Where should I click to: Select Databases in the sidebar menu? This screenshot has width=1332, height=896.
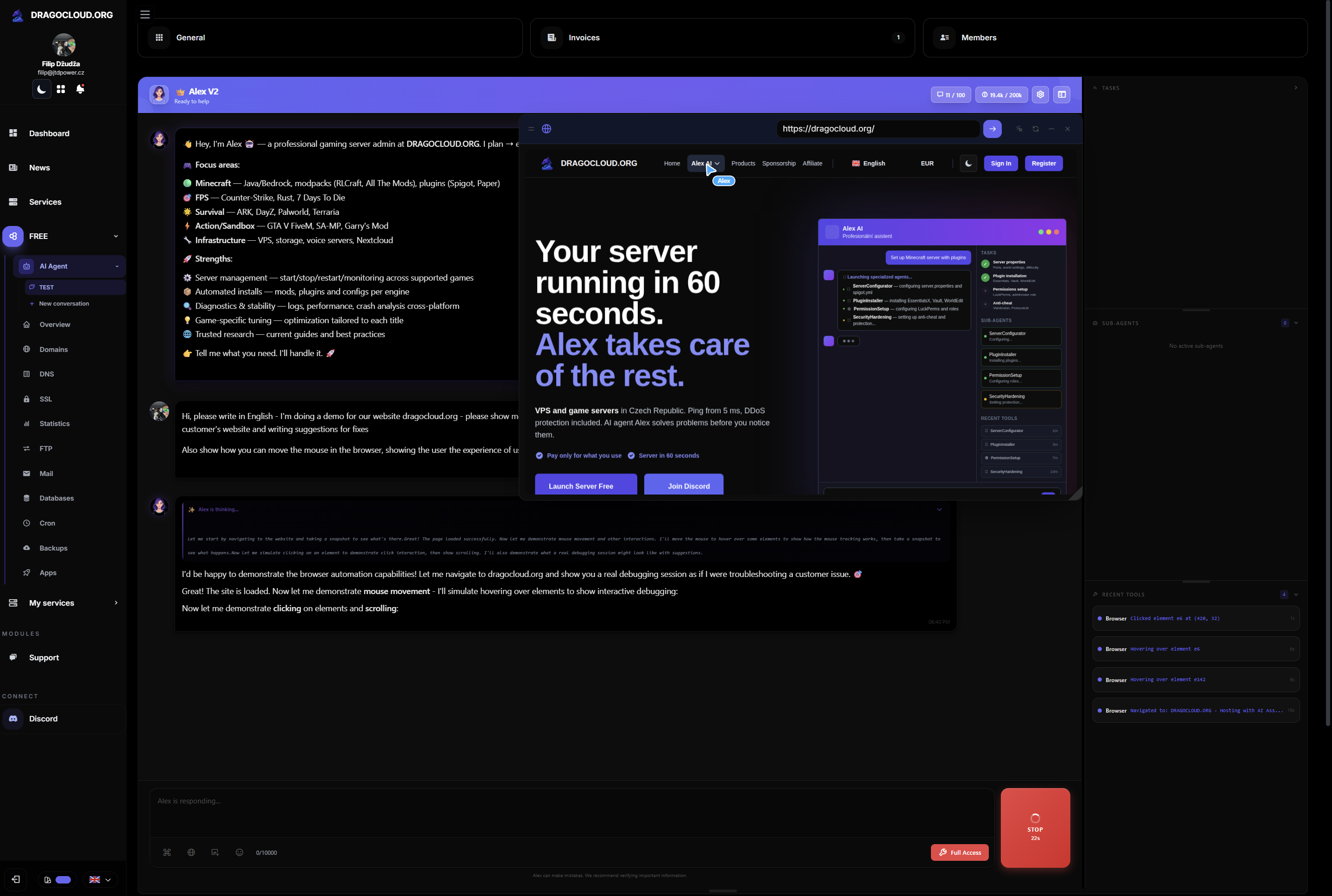point(56,498)
